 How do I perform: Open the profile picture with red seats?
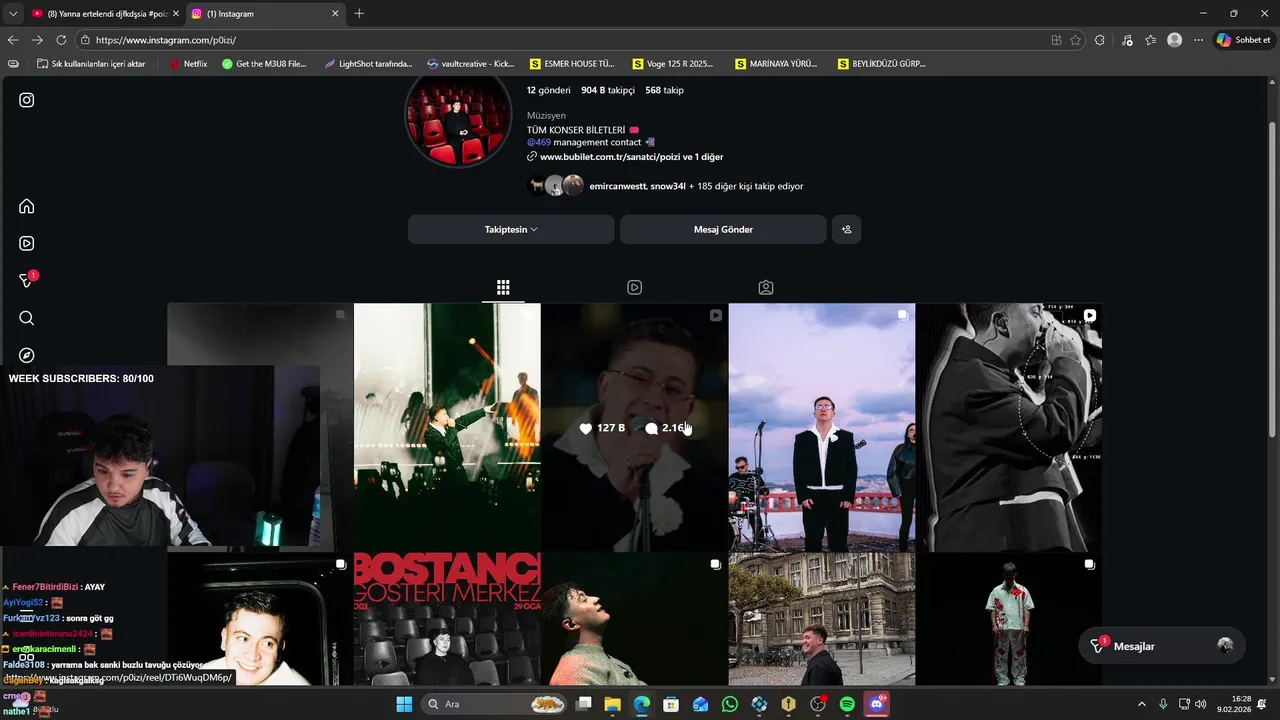click(458, 115)
